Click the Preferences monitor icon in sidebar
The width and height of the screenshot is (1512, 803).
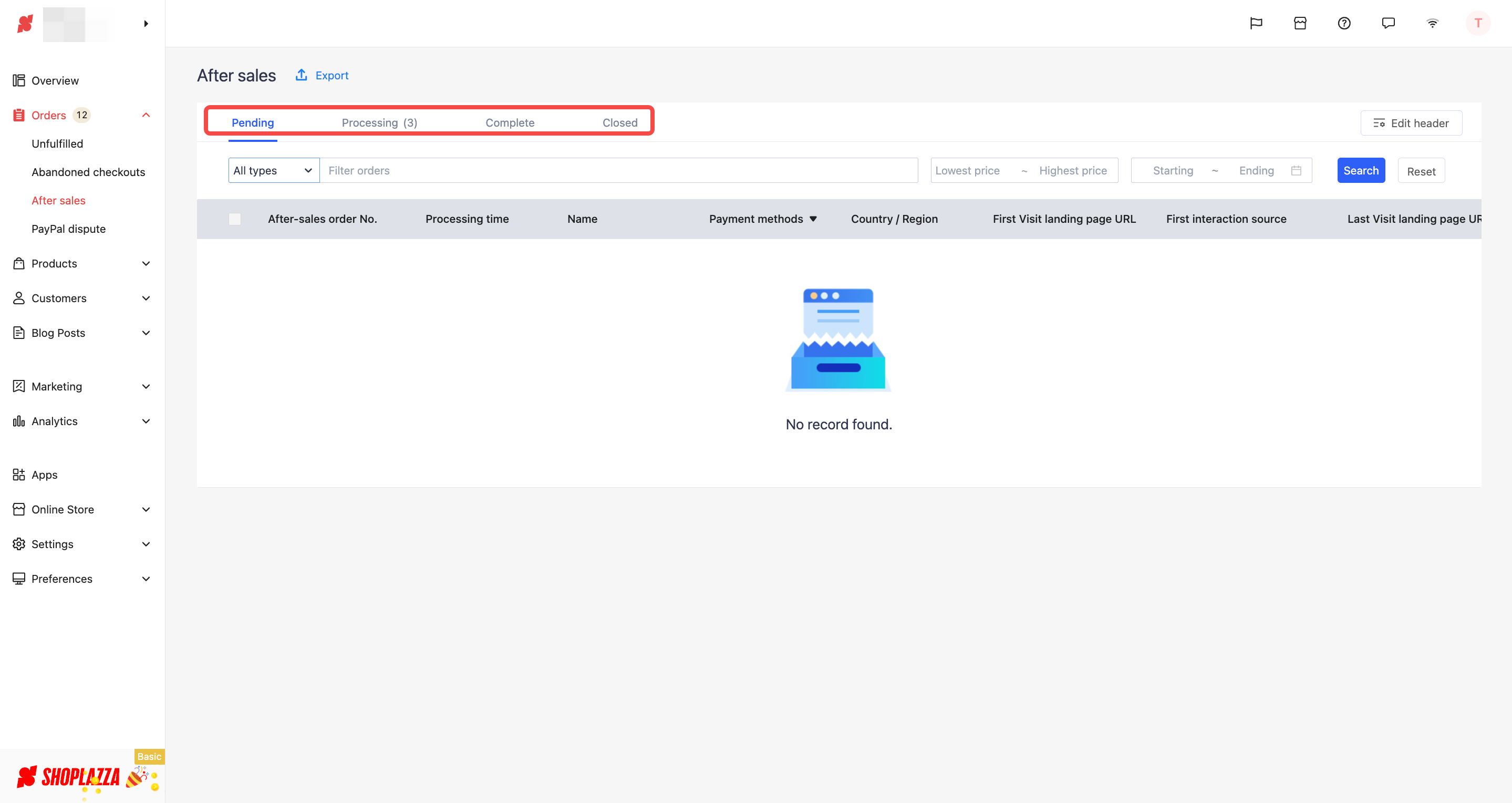tap(19, 579)
